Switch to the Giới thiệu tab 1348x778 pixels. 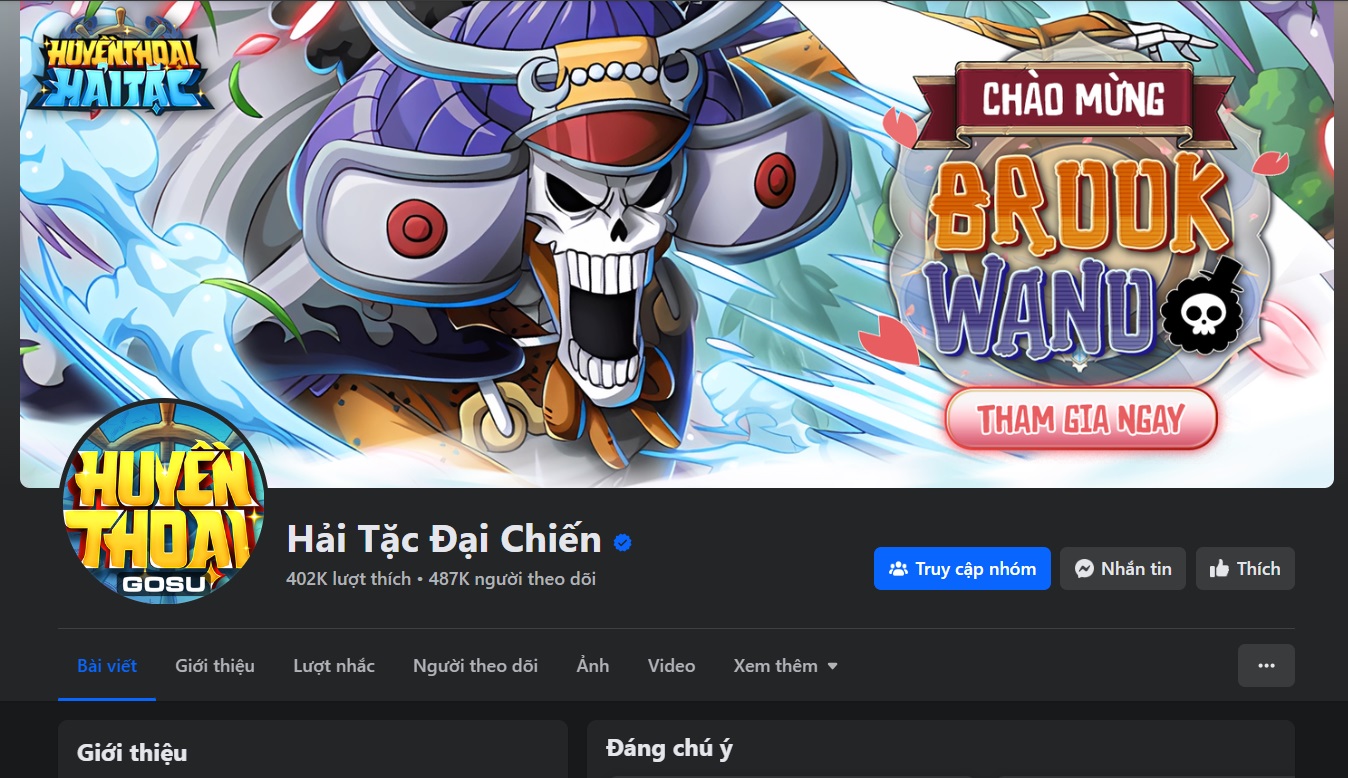[x=215, y=665]
